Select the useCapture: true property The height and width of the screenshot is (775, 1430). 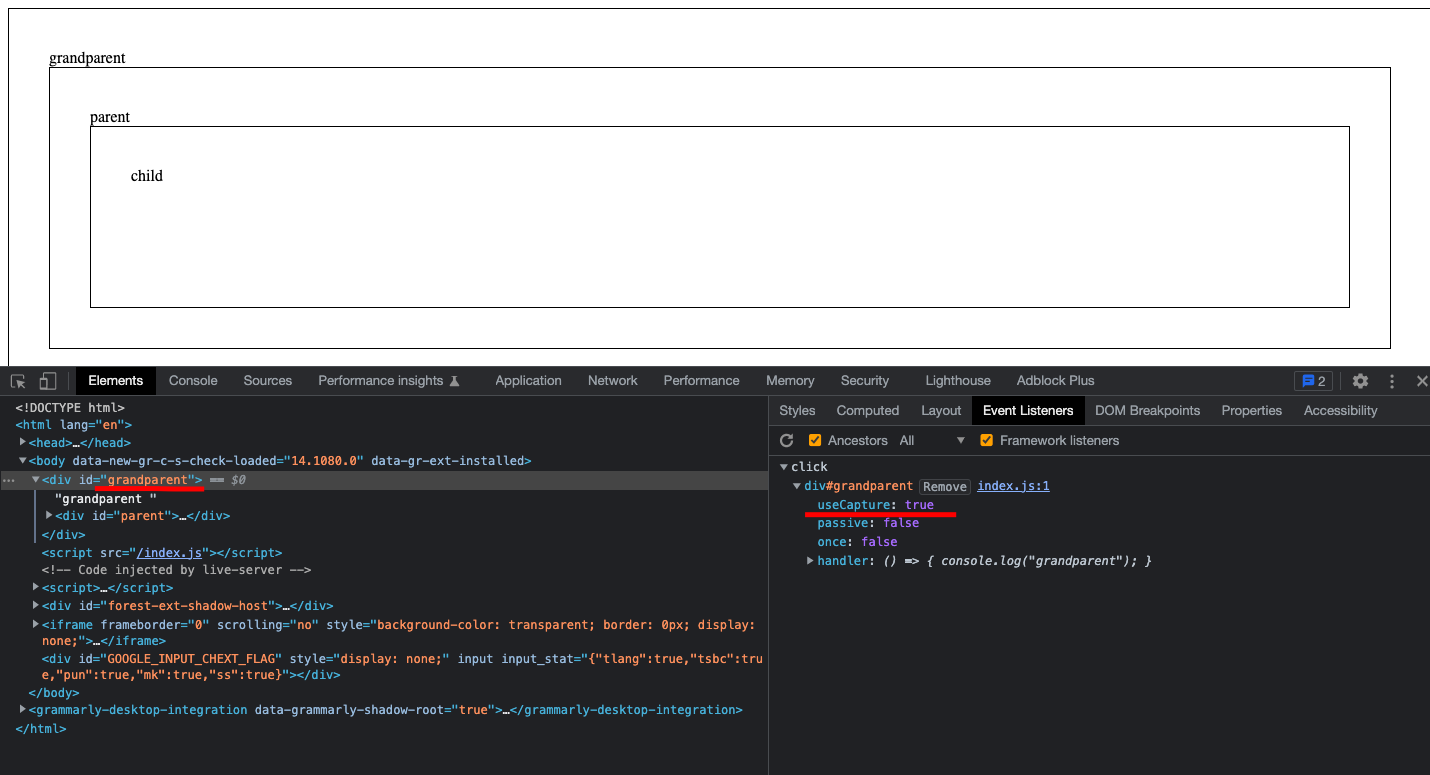875,505
